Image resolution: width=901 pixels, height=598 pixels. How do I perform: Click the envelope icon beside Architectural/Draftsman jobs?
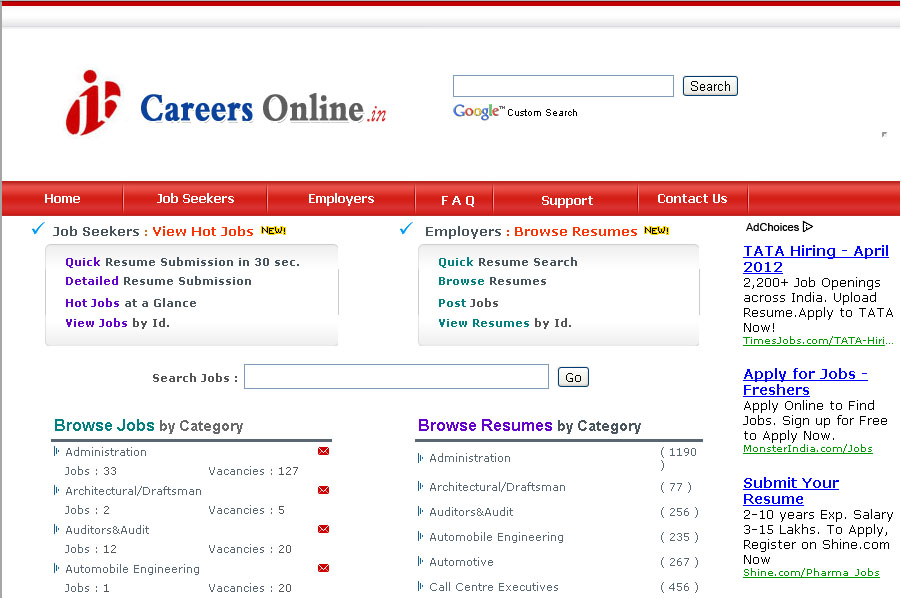[323, 491]
